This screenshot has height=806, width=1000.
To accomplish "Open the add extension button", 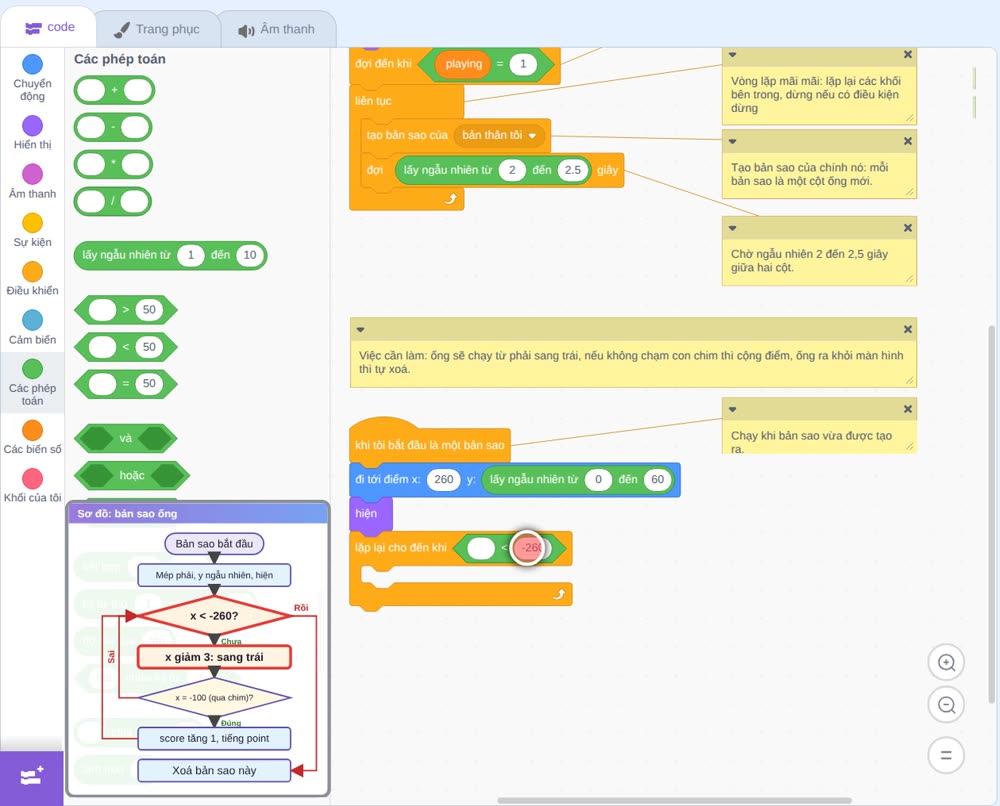I will pos(32,777).
